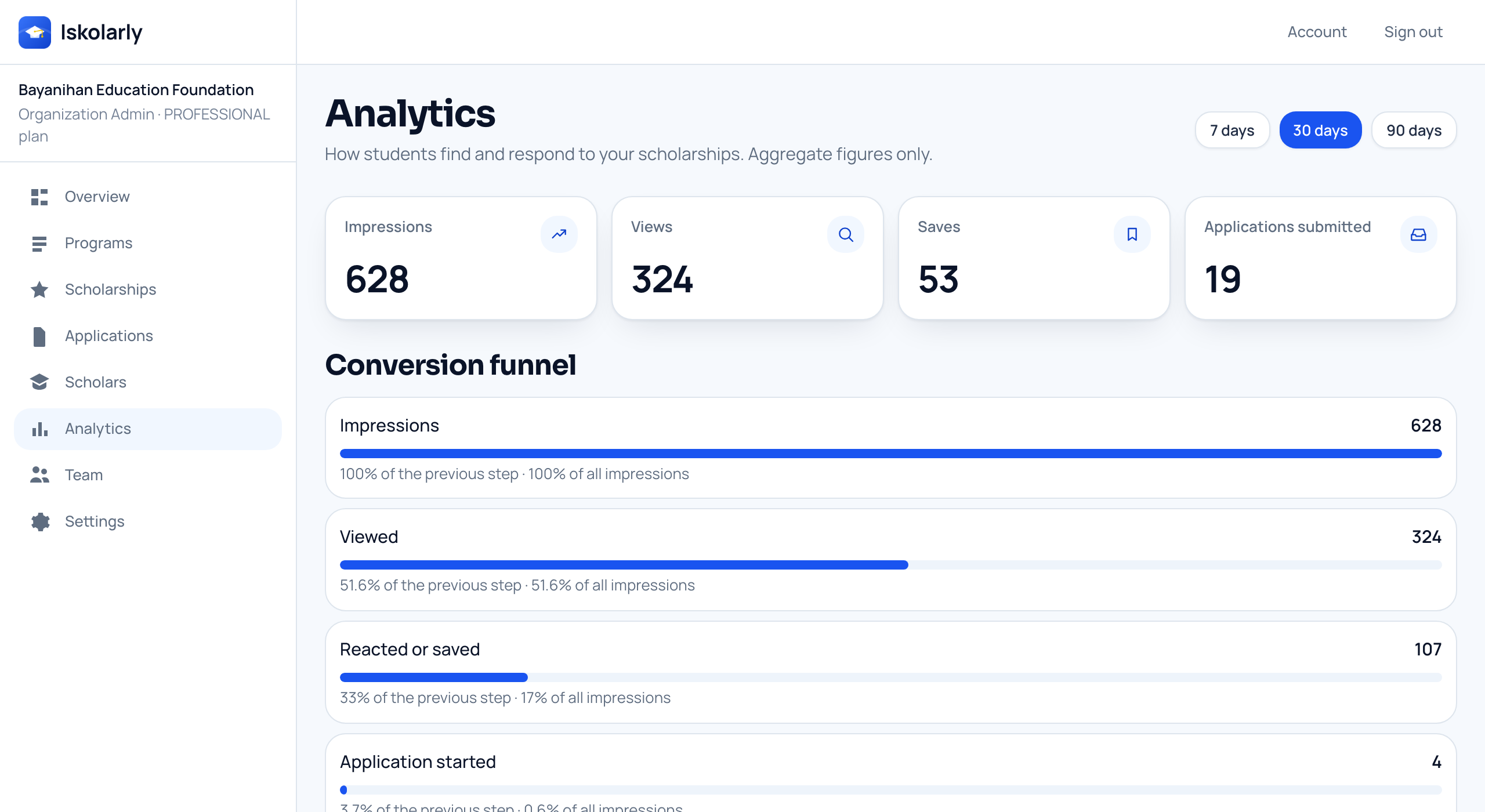
Task: Open the Settings page
Action: click(148, 521)
